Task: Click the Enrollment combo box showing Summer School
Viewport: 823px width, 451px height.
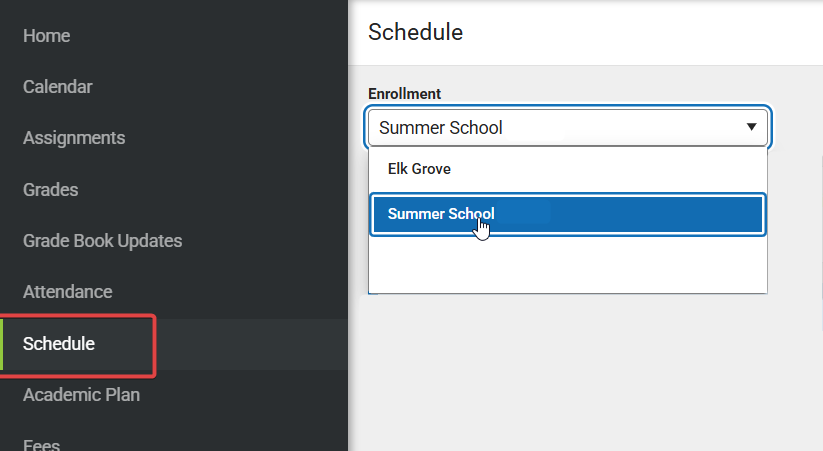Action: click(567, 127)
